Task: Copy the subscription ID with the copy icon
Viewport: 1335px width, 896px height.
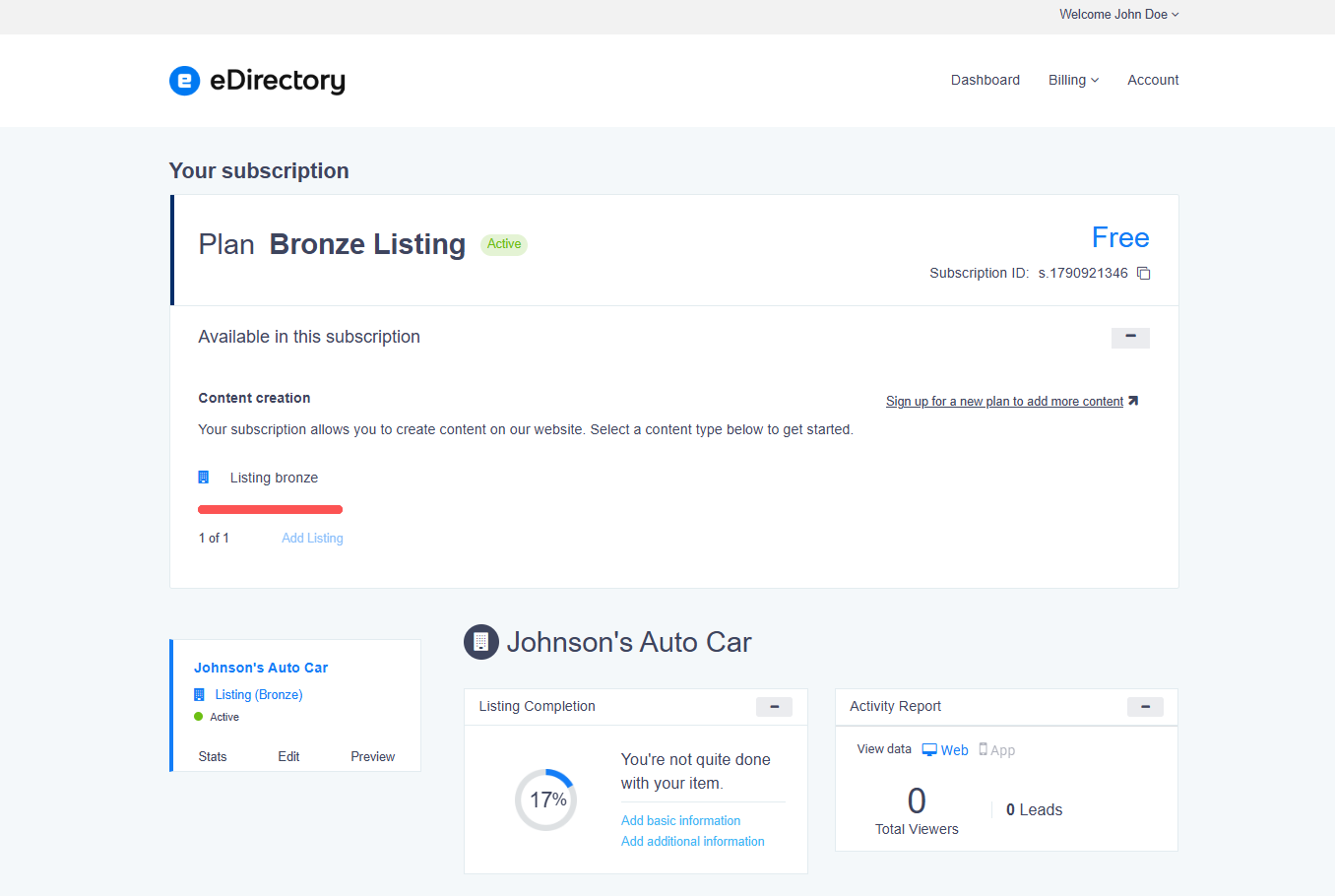Action: 1143,273
